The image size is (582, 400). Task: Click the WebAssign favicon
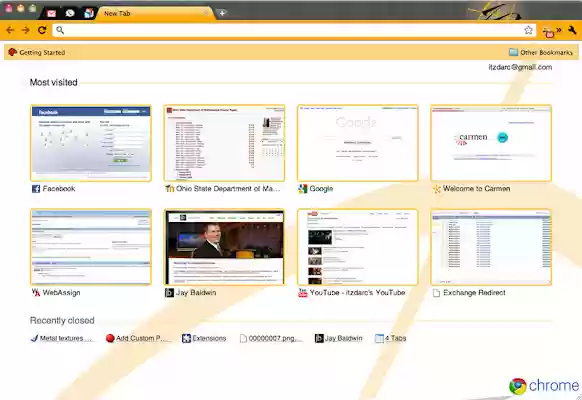click(x=36, y=293)
